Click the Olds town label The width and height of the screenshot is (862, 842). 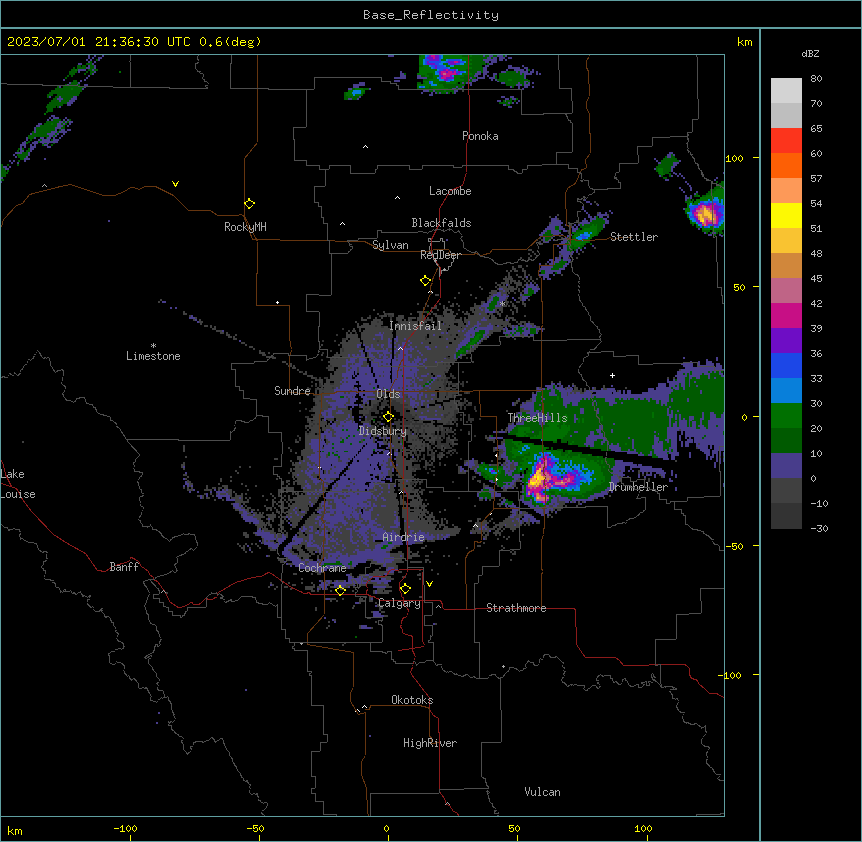pos(388,394)
